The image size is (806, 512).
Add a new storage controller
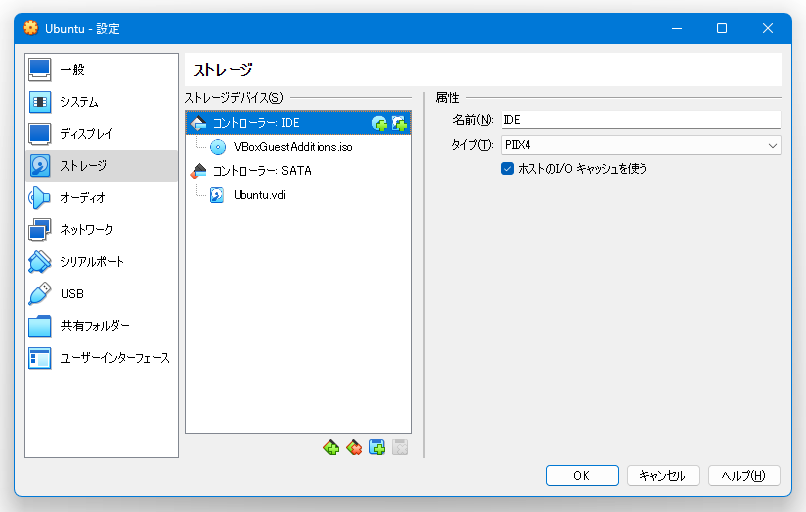(x=331, y=447)
